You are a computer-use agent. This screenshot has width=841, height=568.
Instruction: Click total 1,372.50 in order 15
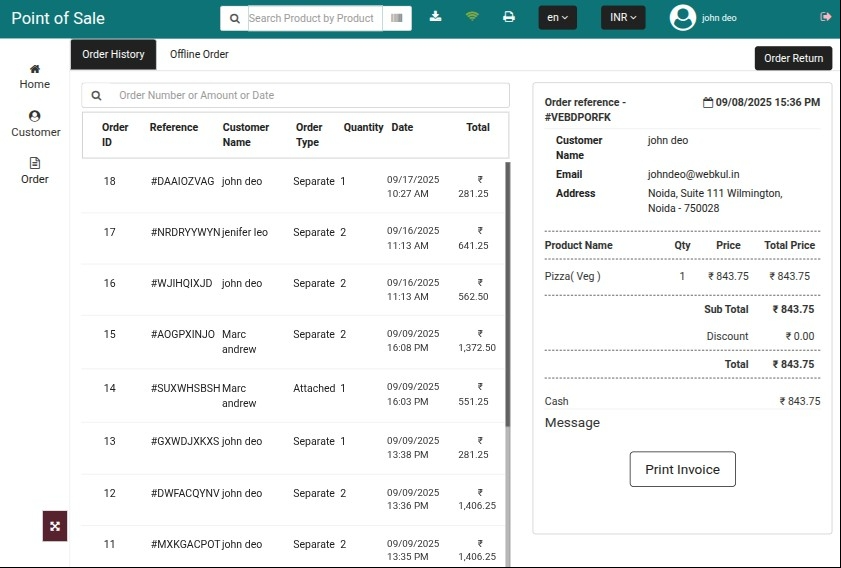(477, 341)
